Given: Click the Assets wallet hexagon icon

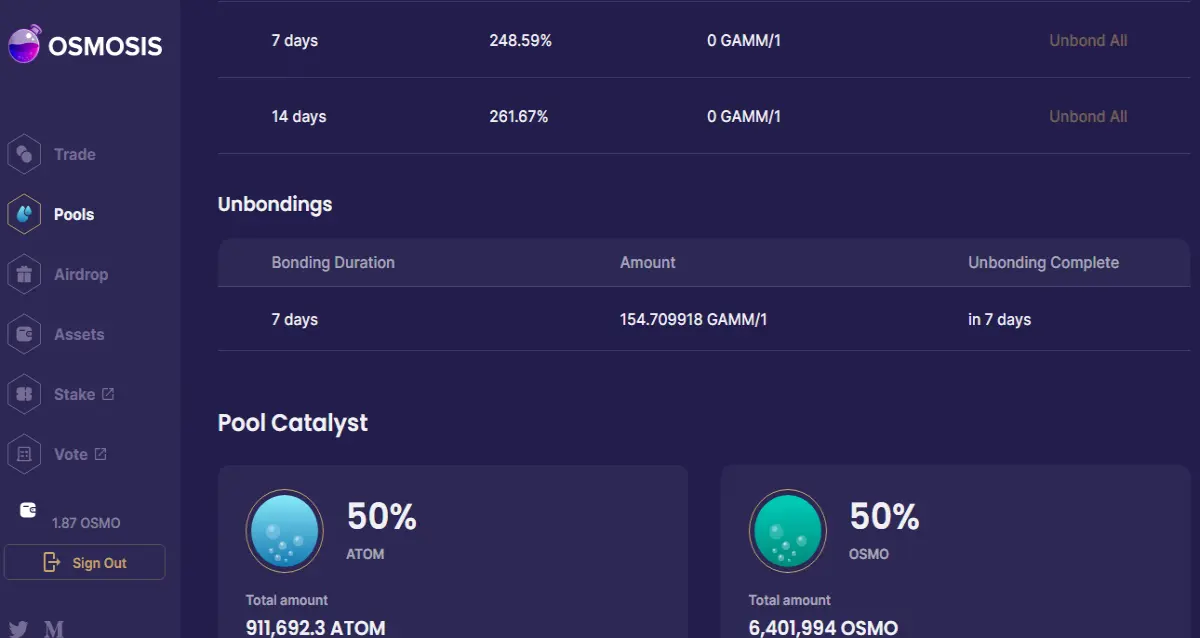Looking at the screenshot, I should tap(24, 334).
